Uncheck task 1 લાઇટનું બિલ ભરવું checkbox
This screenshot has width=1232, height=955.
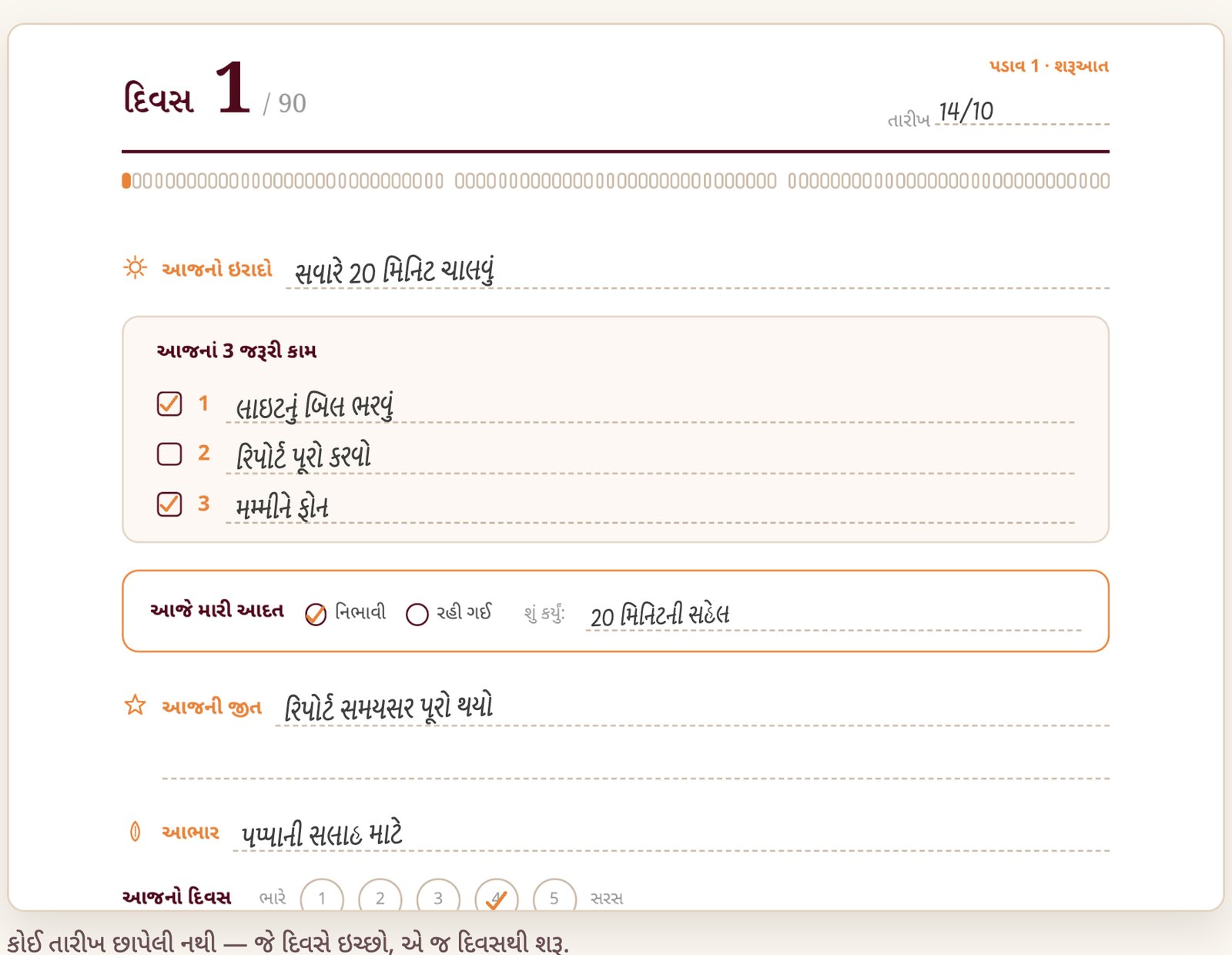[x=169, y=404]
